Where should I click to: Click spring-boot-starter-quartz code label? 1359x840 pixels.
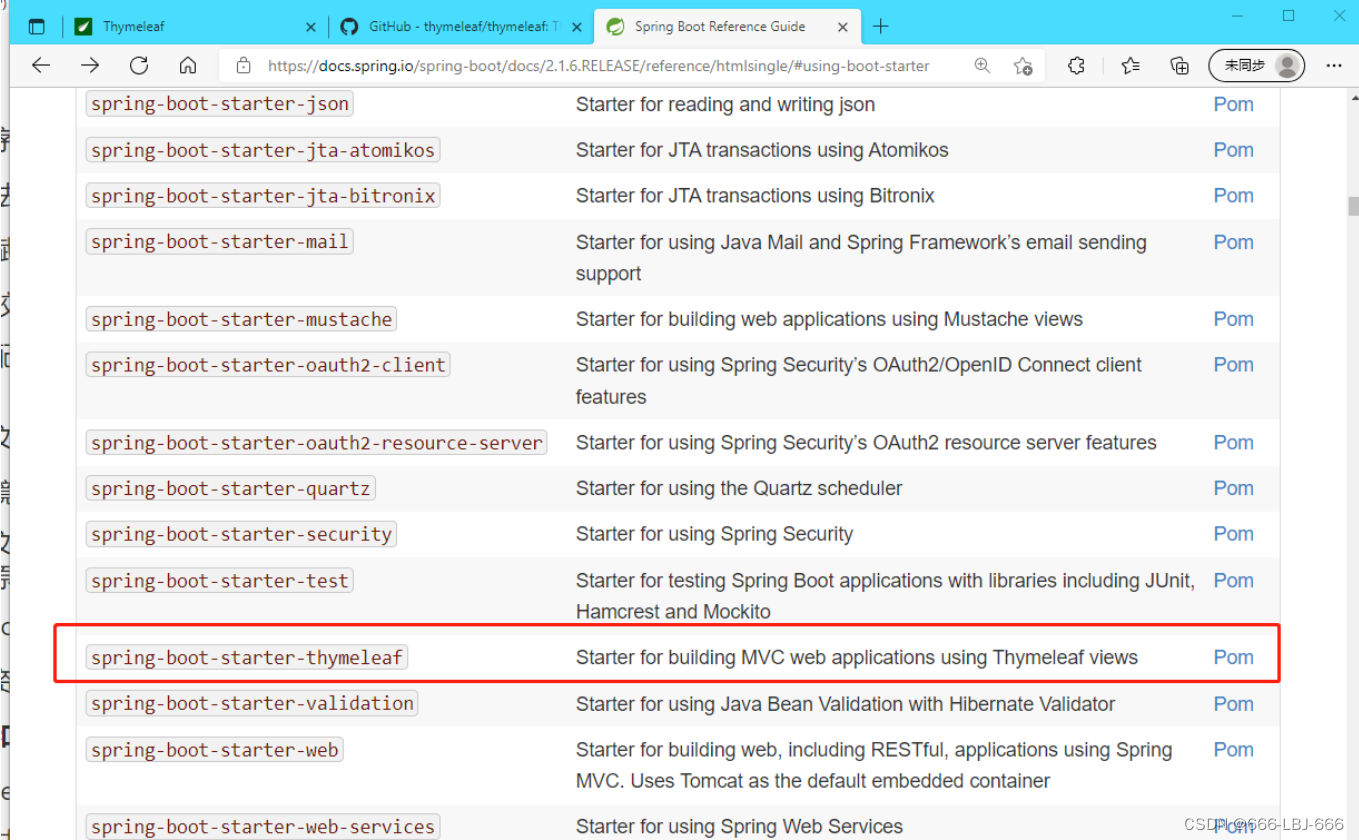(x=231, y=488)
